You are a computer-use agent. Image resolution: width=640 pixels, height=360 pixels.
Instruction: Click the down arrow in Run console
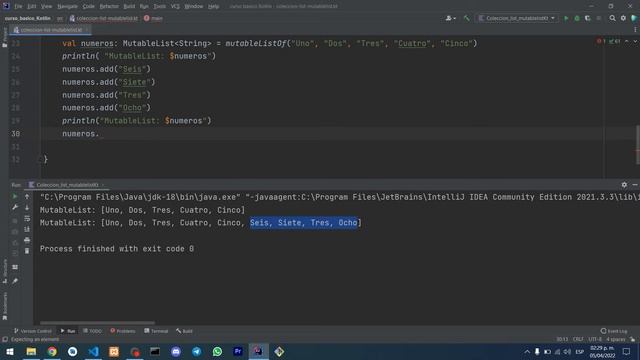click(27, 207)
